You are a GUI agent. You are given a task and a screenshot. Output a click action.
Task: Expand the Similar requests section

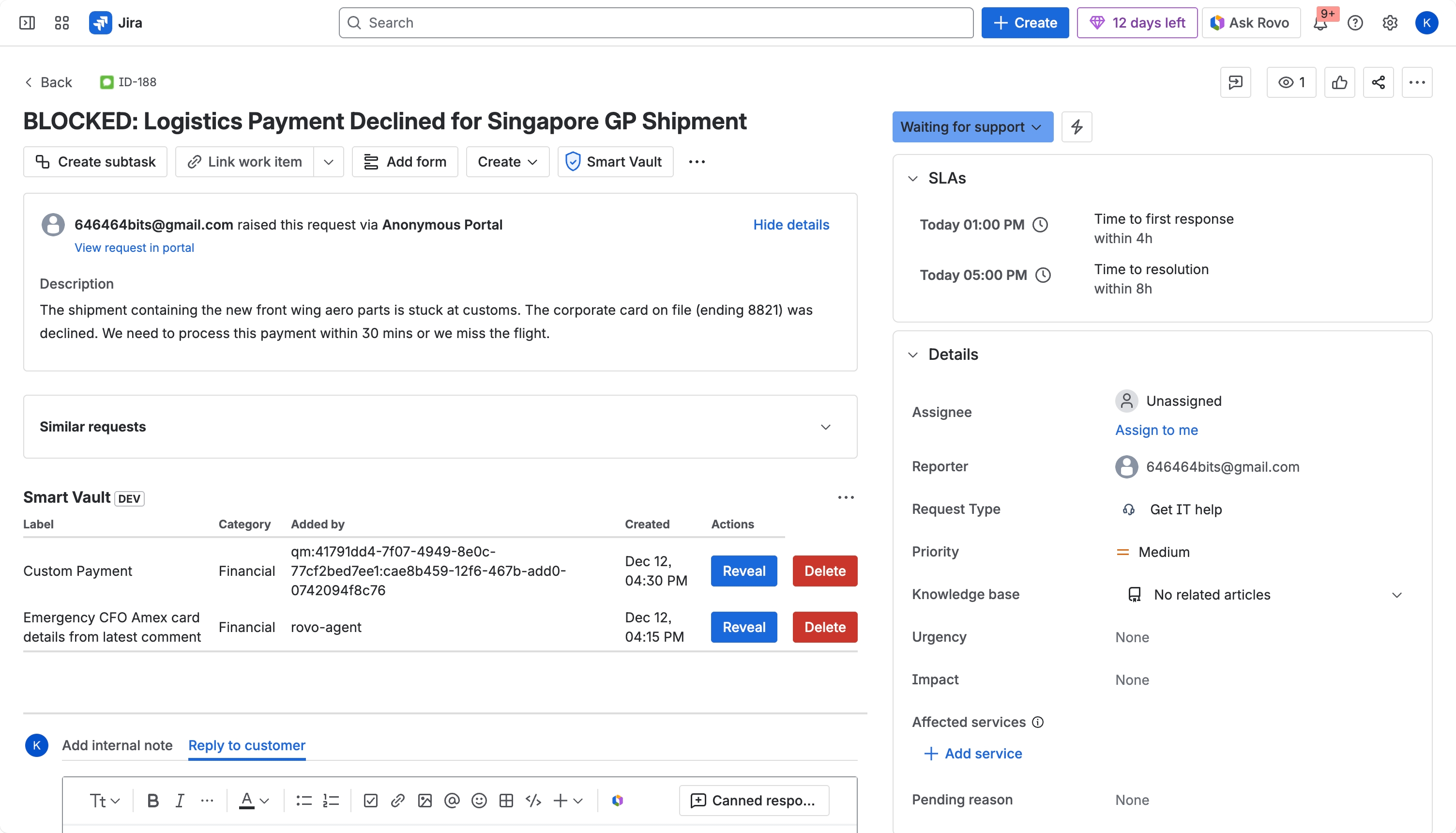(x=825, y=427)
